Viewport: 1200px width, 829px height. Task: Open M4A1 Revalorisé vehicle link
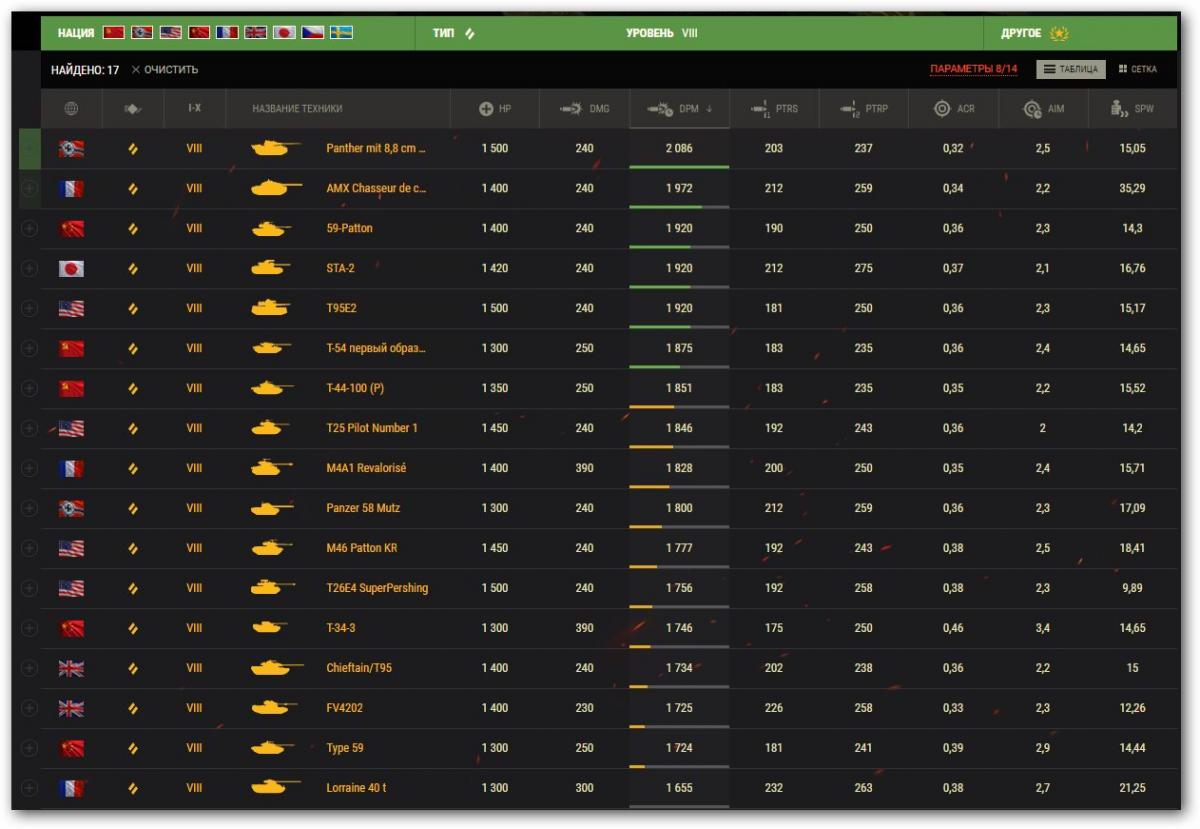click(366, 468)
